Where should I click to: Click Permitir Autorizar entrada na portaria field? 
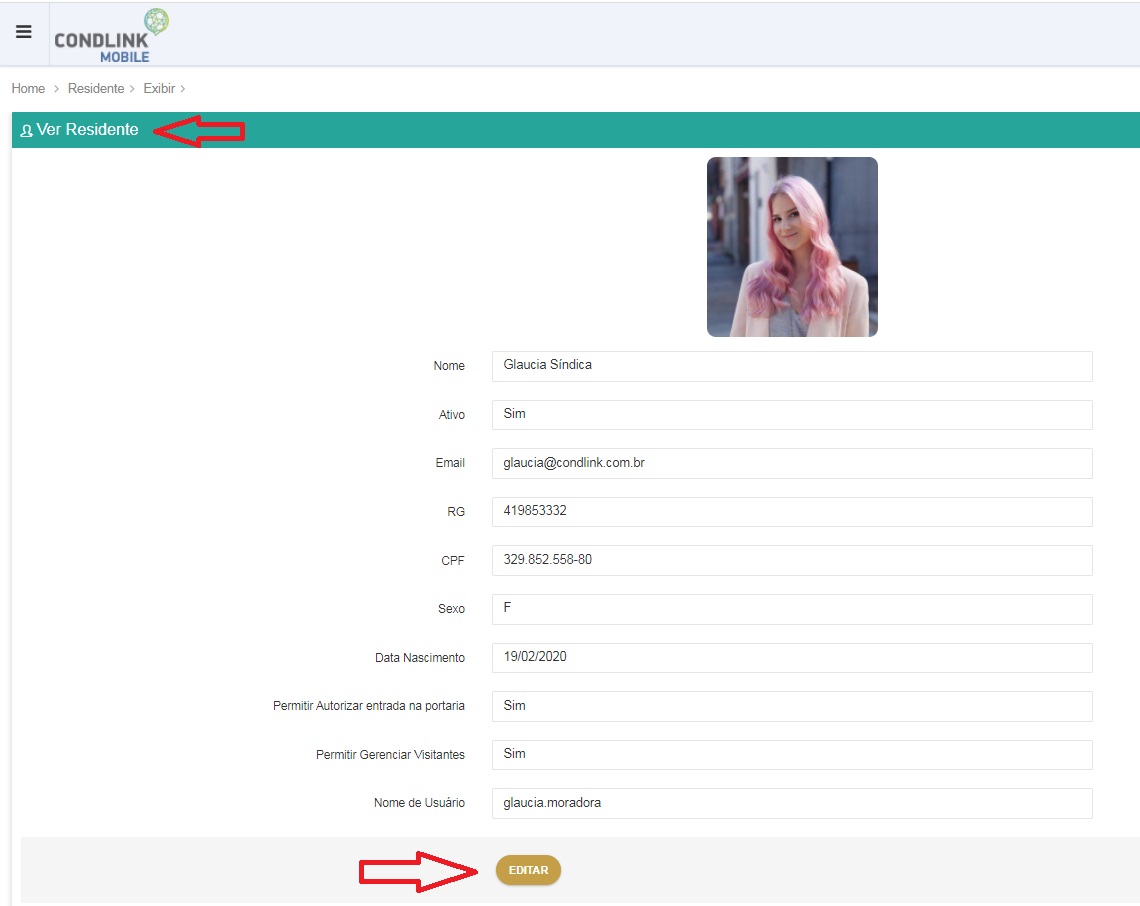pos(792,706)
